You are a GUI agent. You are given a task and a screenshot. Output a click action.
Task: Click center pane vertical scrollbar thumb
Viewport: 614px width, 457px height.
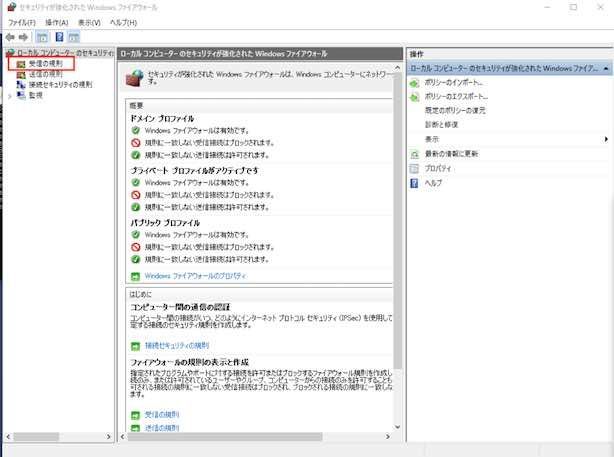coord(397,221)
